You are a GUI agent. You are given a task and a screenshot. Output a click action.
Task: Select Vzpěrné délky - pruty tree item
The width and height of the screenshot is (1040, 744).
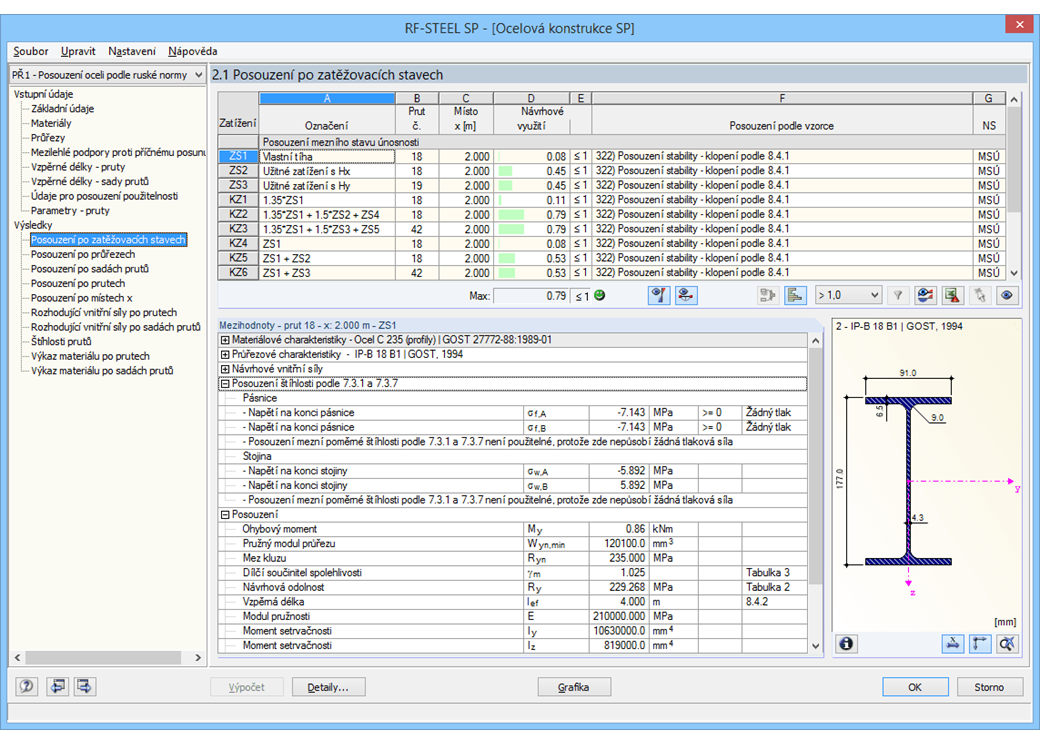[78, 167]
